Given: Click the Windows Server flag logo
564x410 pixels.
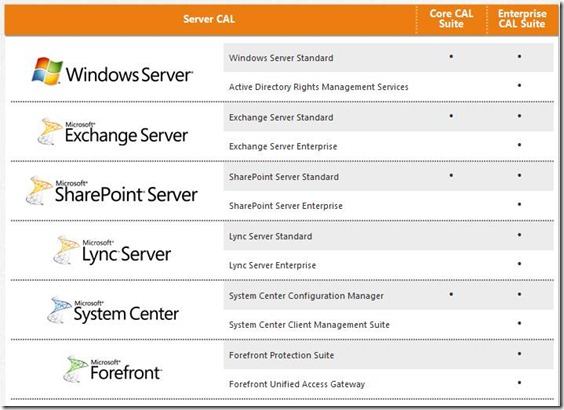Looking at the screenshot, I should coord(47,71).
